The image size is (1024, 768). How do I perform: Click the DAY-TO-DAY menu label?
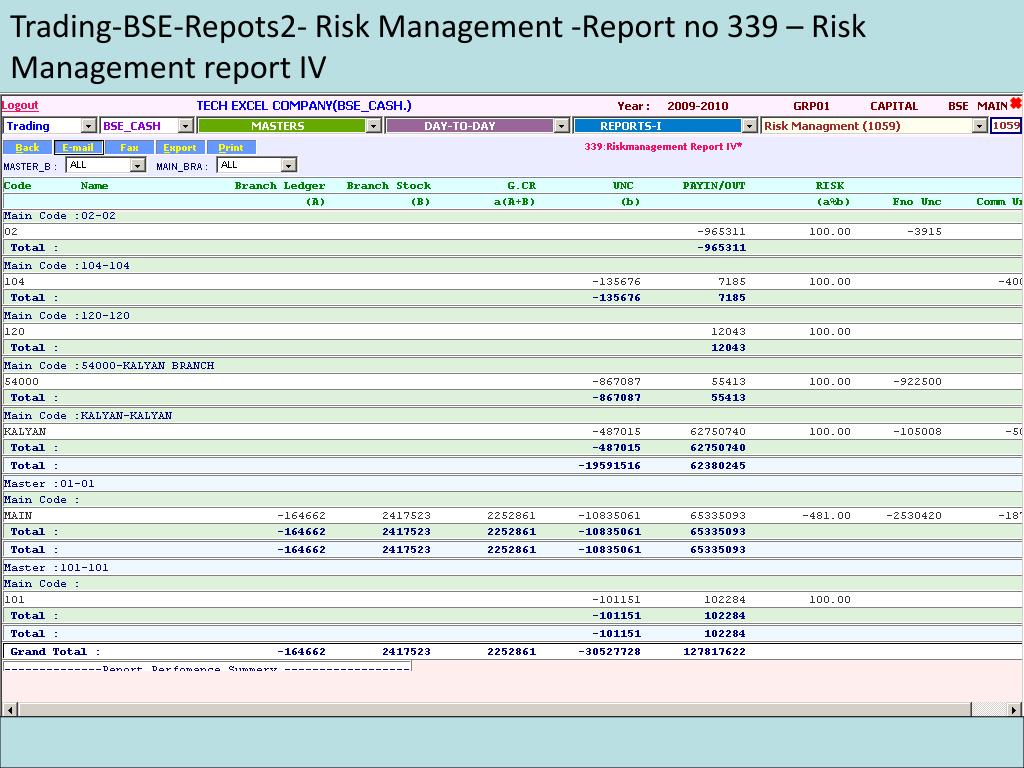[460, 126]
